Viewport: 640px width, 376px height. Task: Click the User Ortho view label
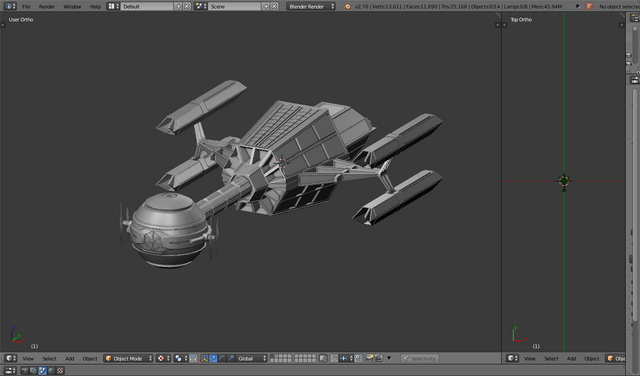[x=21, y=19]
